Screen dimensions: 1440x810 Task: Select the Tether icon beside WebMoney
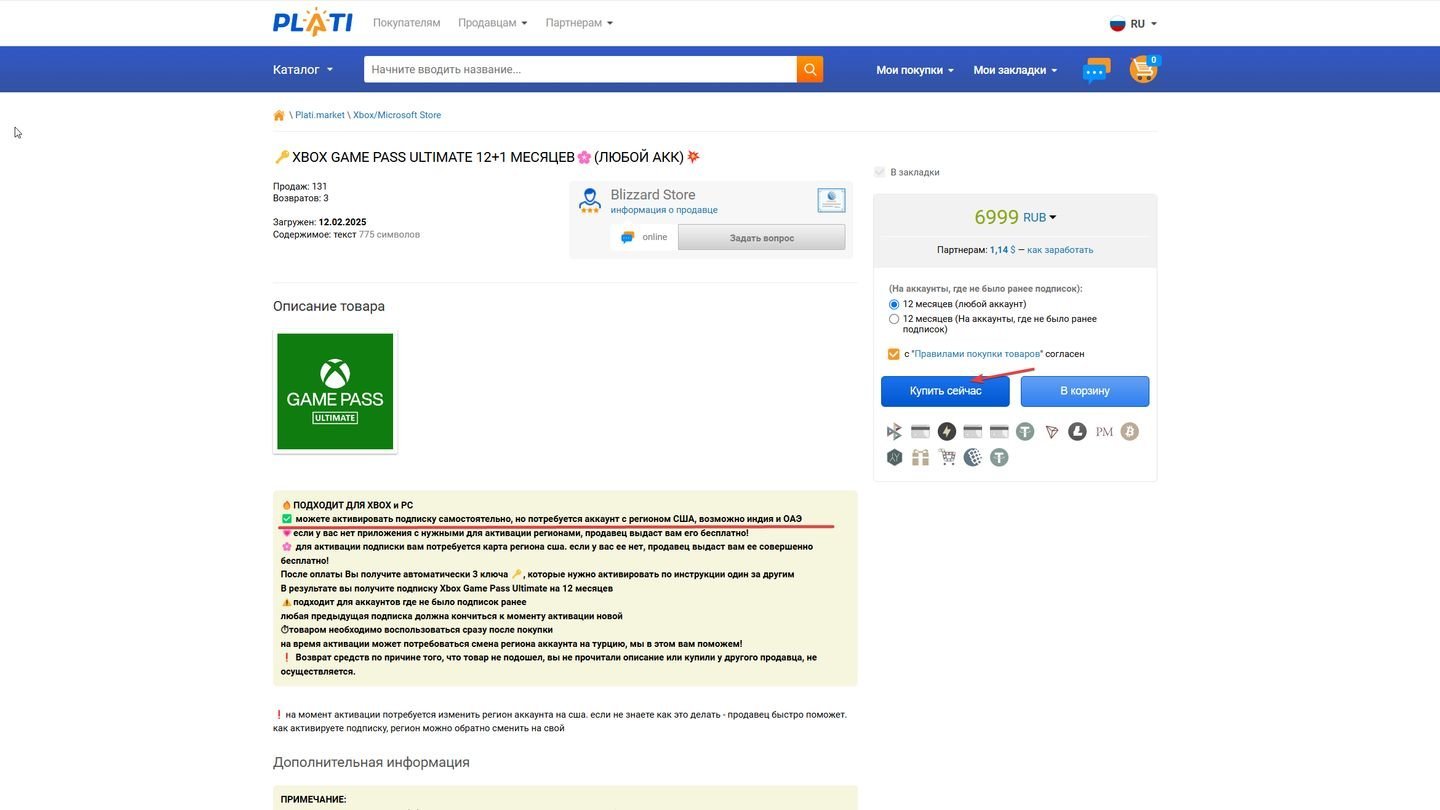[x=999, y=458]
